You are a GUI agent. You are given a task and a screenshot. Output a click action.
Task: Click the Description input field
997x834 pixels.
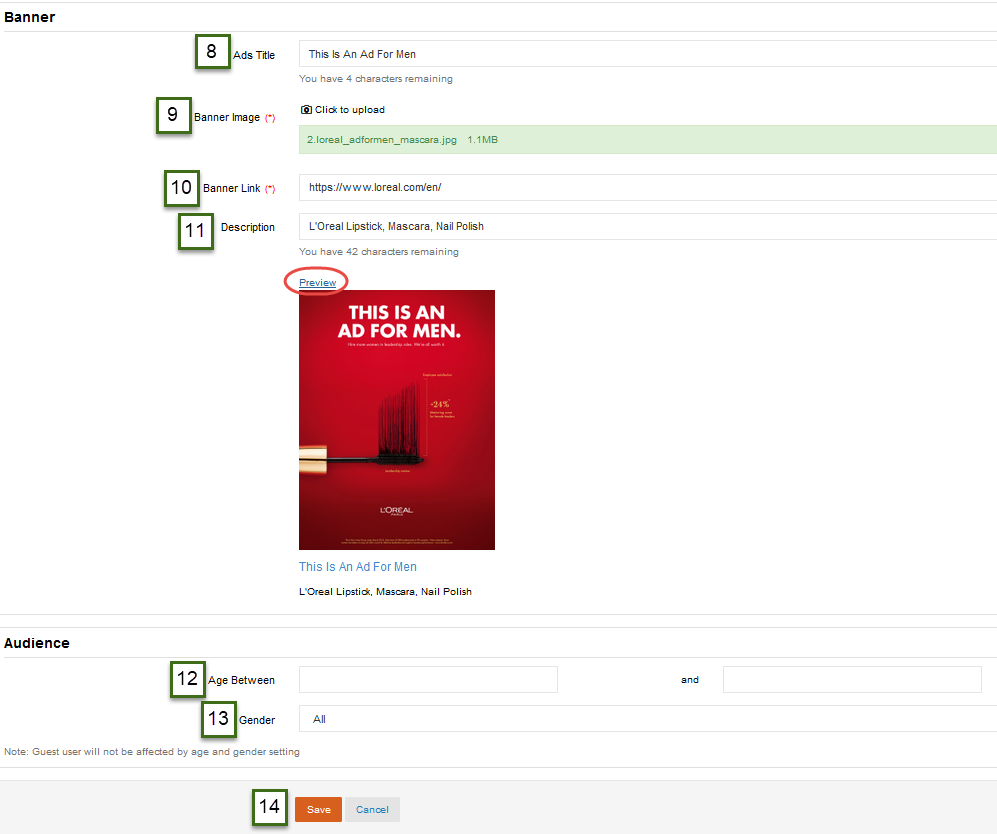click(648, 226)
